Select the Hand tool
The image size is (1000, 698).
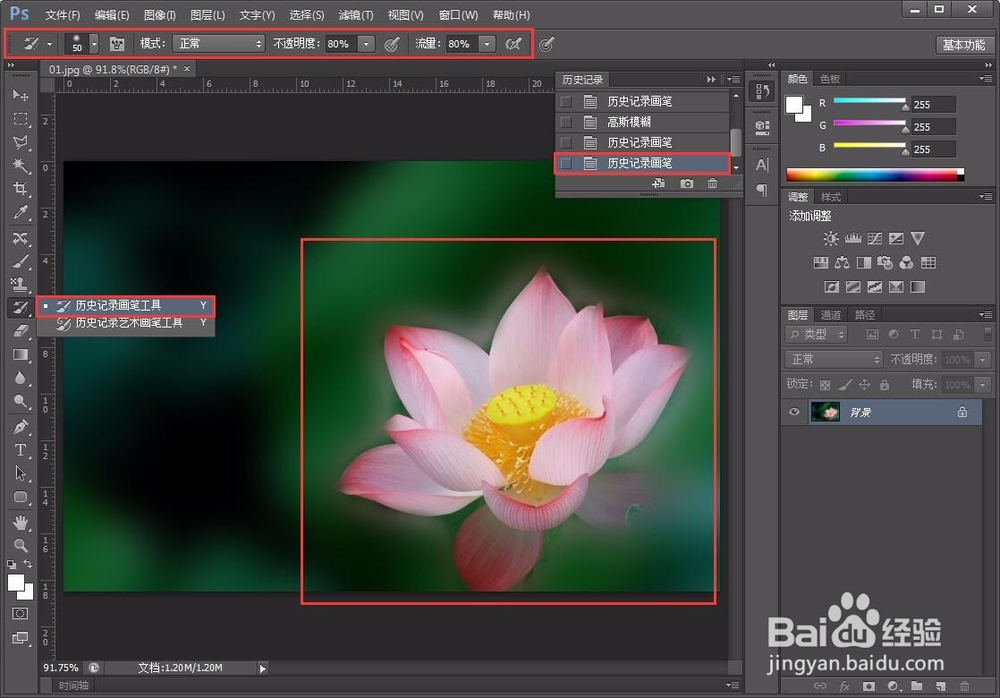tap(21, 522)
